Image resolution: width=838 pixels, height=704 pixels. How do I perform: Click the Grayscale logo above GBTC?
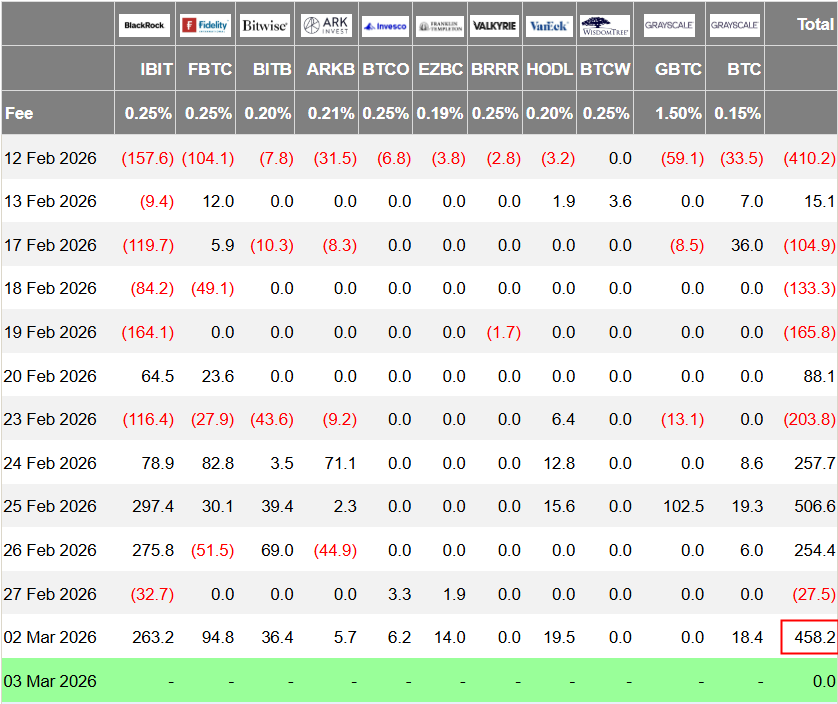[669, 26]
